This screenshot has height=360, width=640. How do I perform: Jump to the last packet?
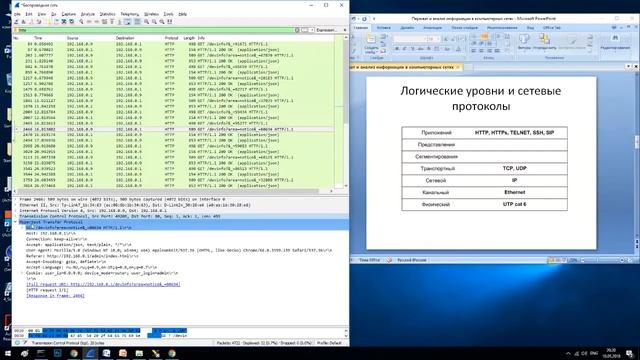click(x=119, y=22)
